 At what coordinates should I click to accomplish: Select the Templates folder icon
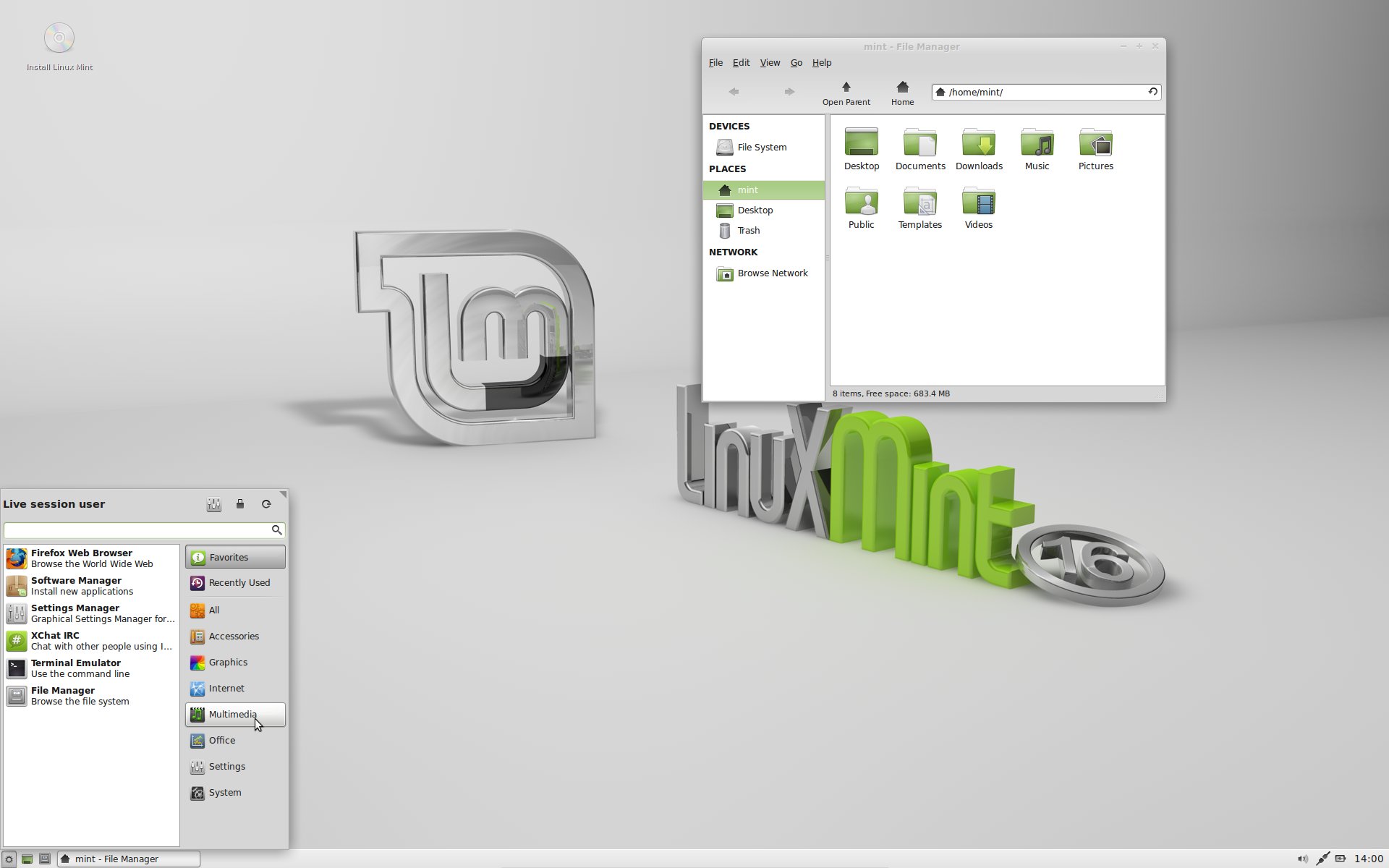[920, 208]
